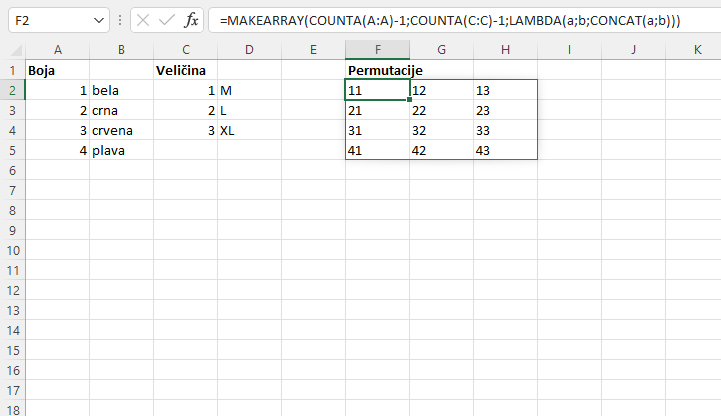721x416 pixels.
Task: Click the Boja header cell
Action: [57, 70]
